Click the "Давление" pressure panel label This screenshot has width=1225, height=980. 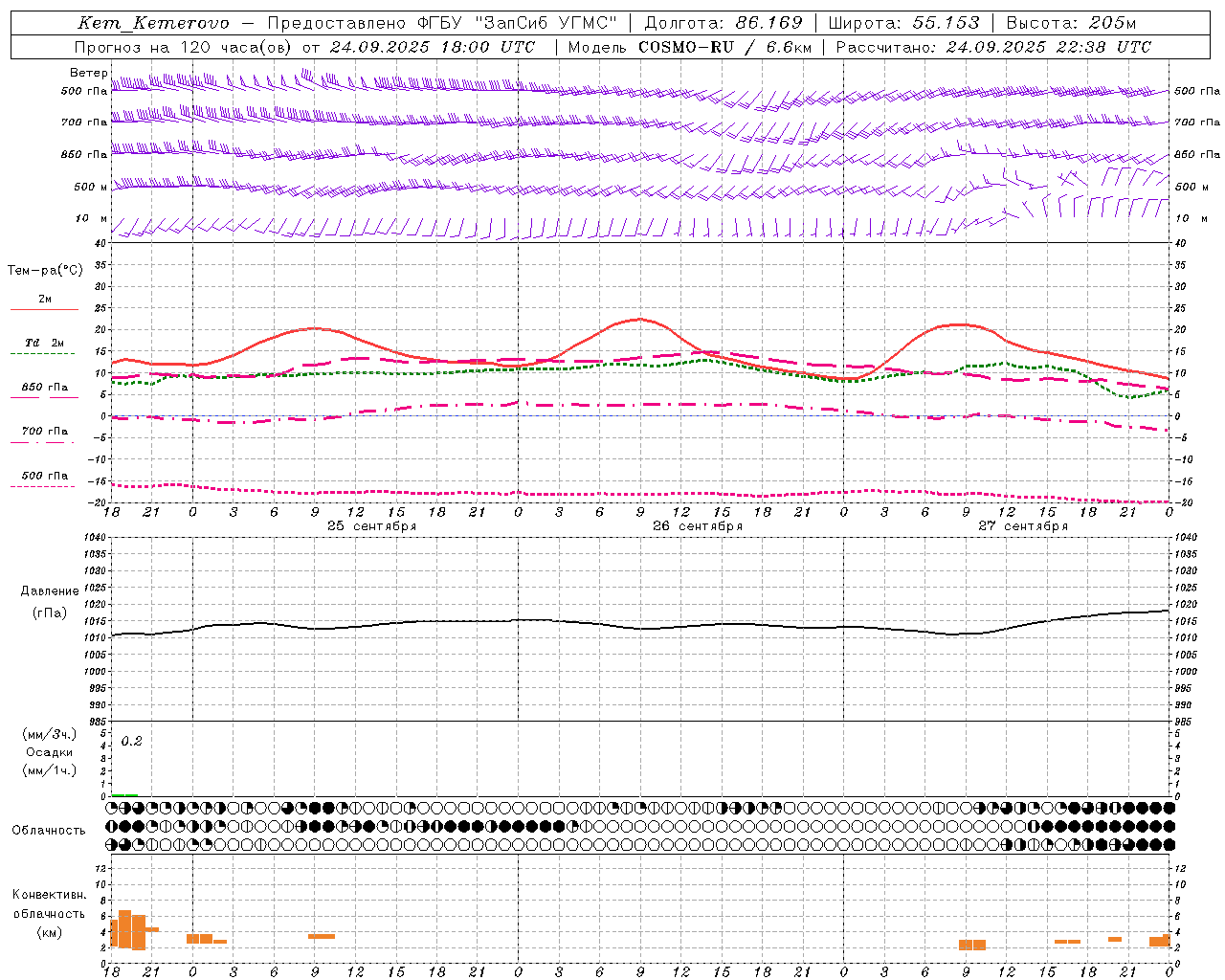click(x=50, y=591)
